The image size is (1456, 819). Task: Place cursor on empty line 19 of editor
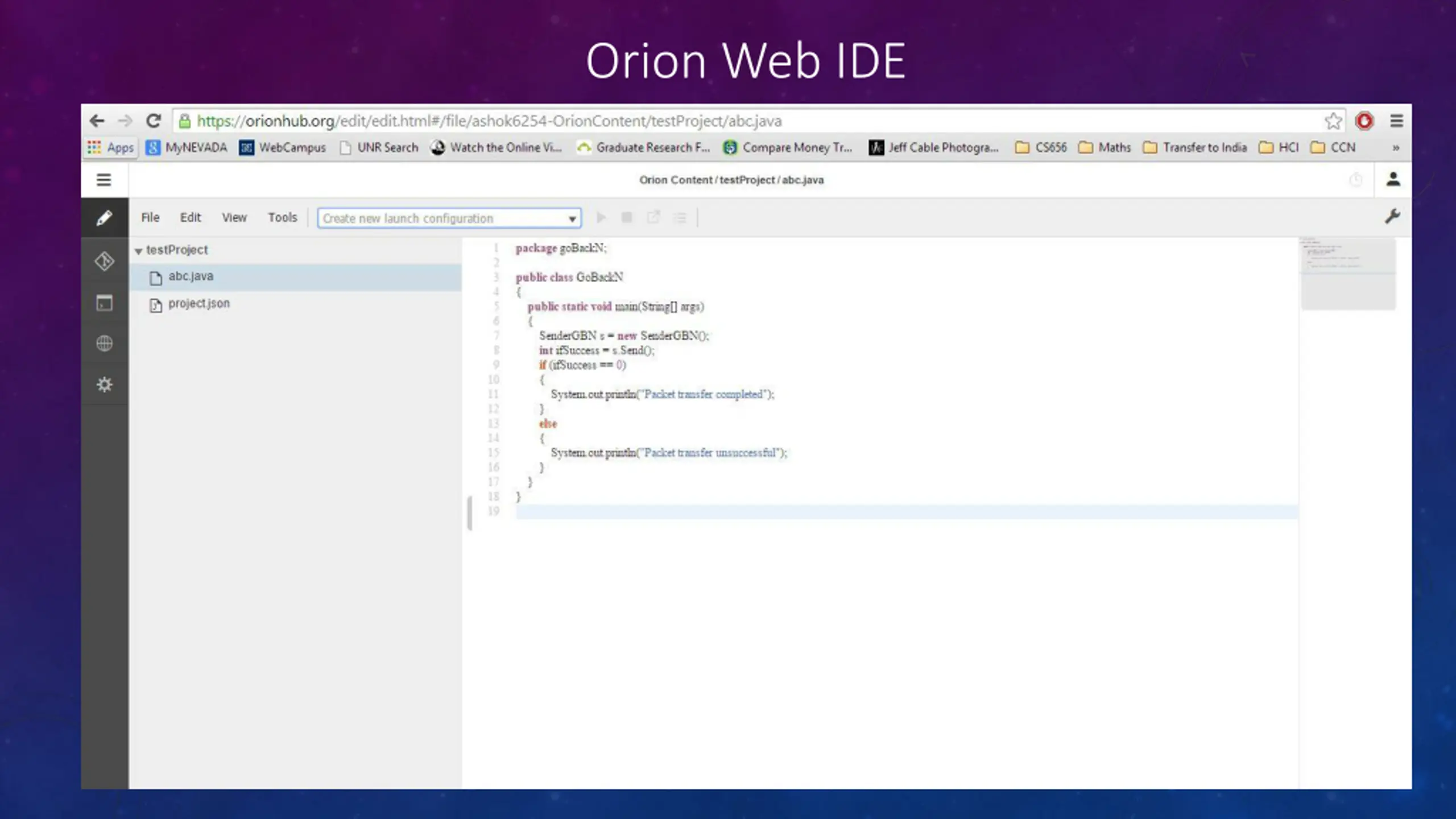[x=907, y=512]
